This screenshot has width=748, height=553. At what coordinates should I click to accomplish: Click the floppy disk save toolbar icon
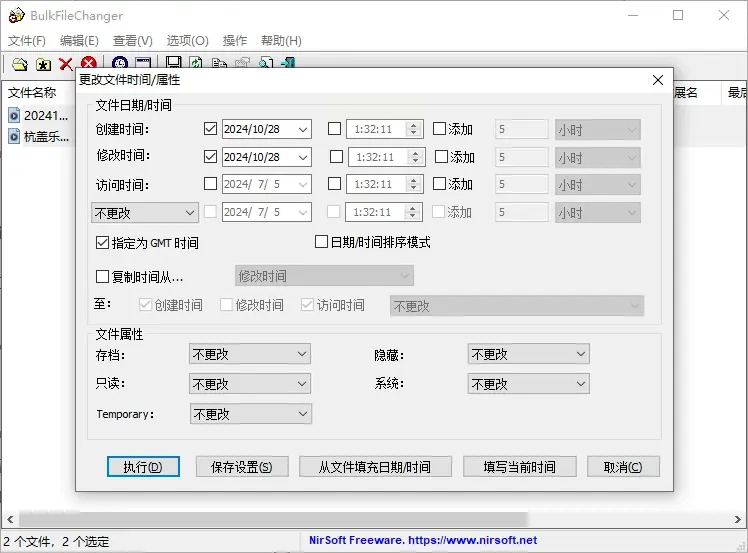point(173,64)
